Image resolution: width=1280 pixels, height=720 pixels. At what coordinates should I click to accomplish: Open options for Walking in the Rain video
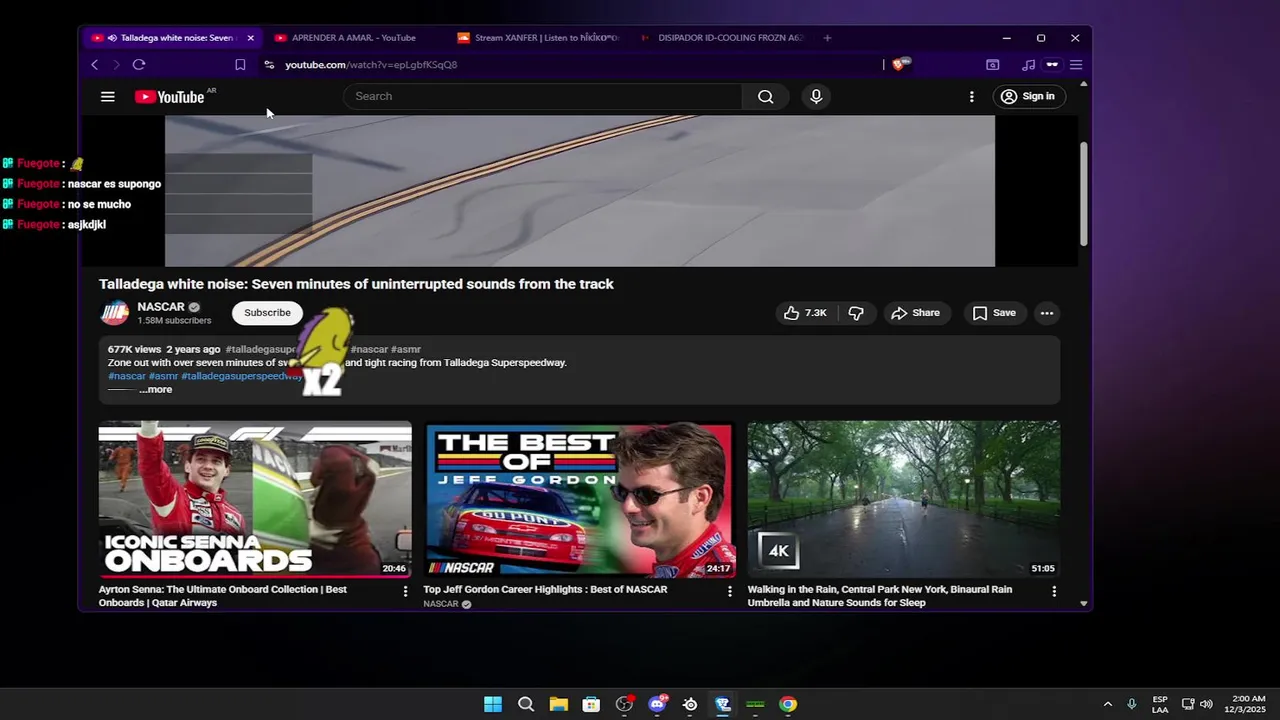tap(1053, 591)
